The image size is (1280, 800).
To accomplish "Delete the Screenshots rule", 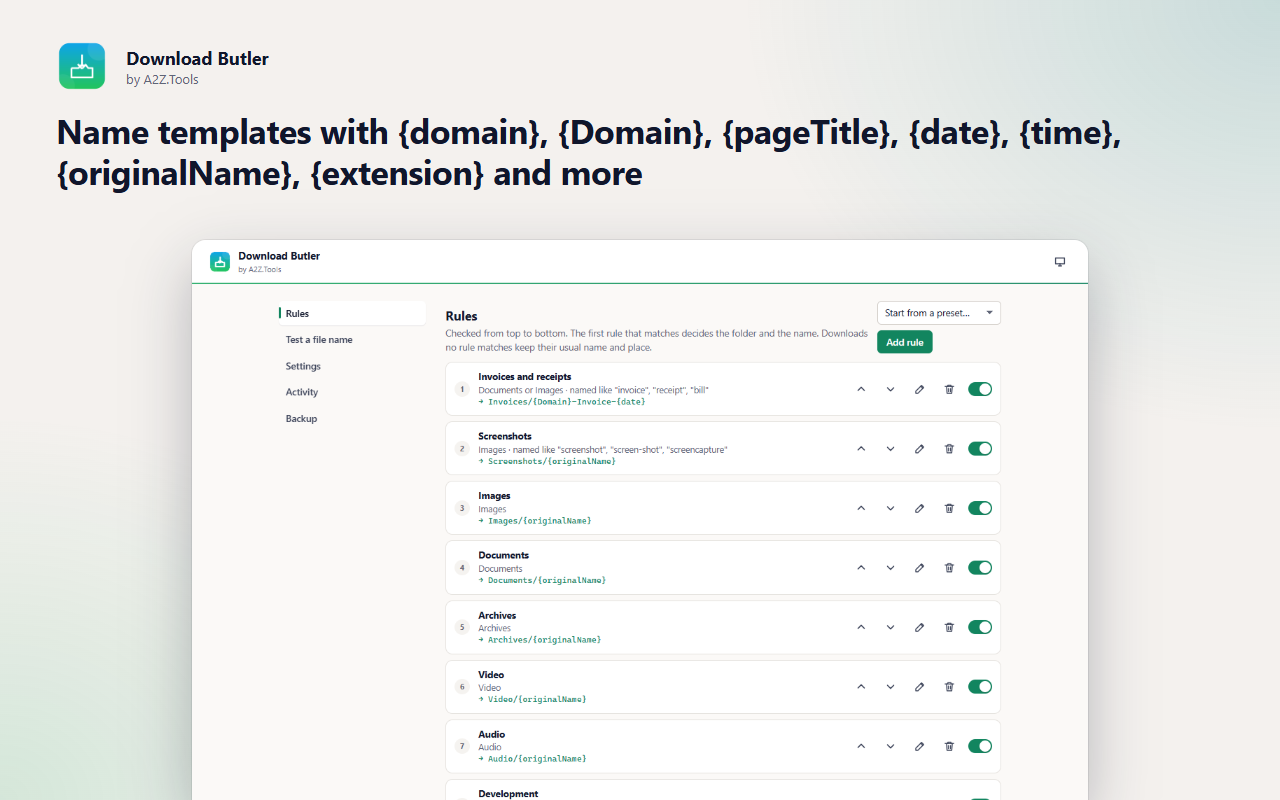I will 949,449.
